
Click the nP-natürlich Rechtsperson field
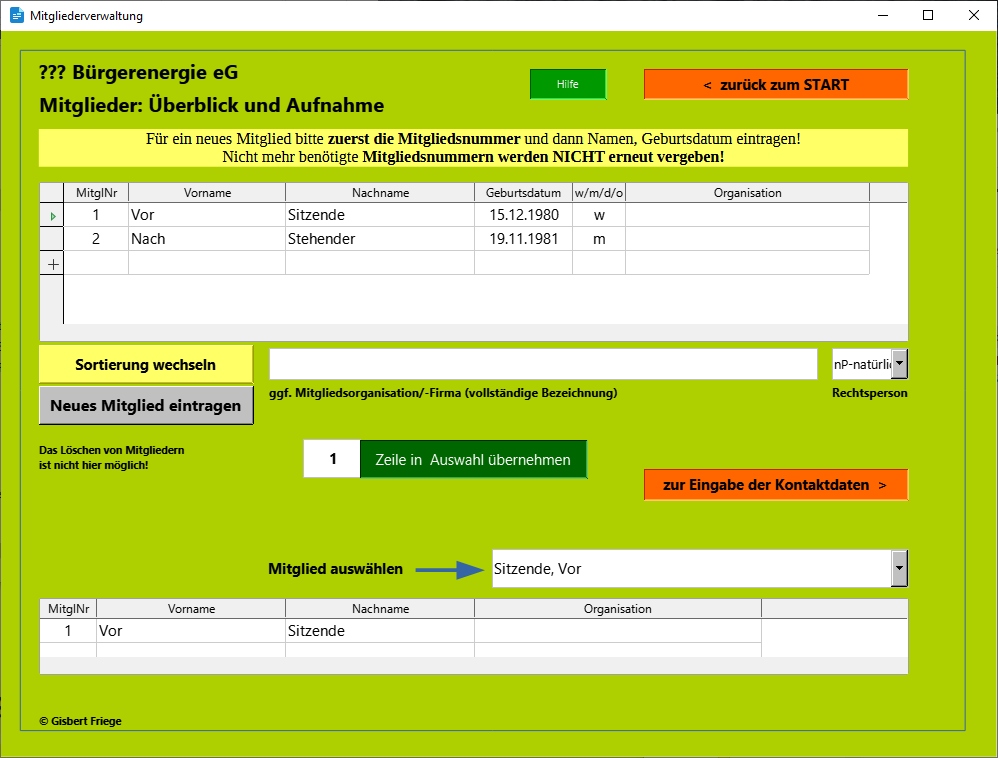[x=862, y=364]
